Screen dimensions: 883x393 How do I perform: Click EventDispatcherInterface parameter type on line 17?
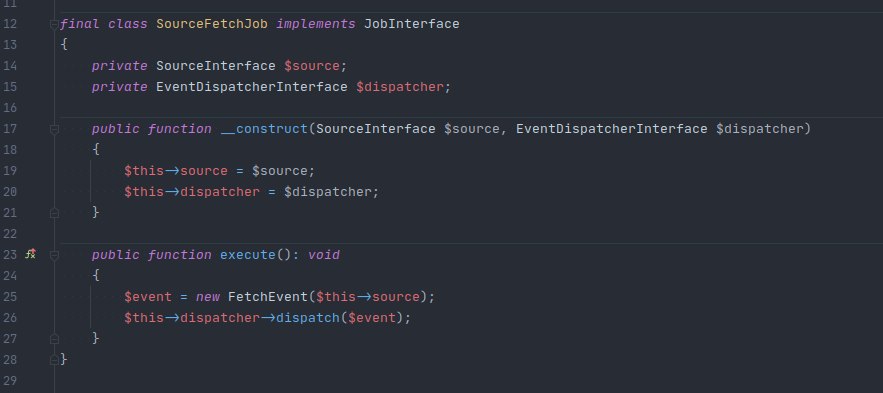tap(612, 129)
